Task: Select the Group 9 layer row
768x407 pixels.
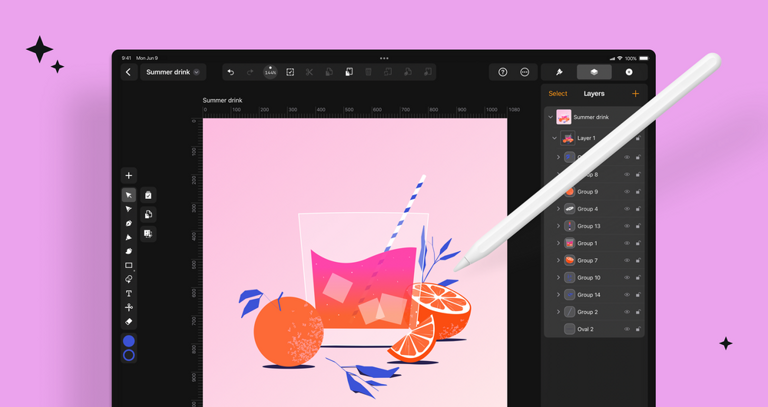Action: [x=594, y=192]
